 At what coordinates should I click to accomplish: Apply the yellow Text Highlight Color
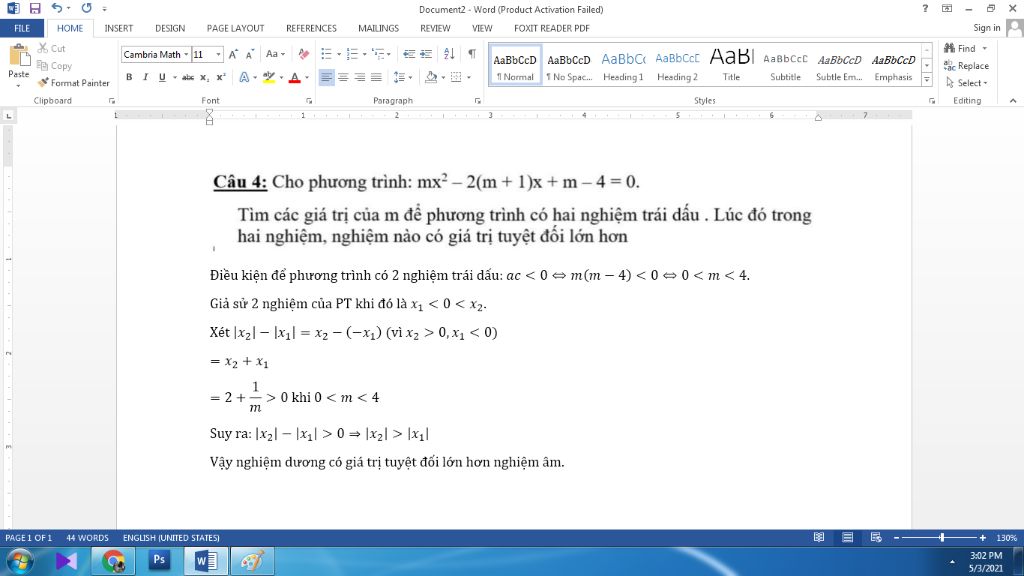tap(268, 77)
